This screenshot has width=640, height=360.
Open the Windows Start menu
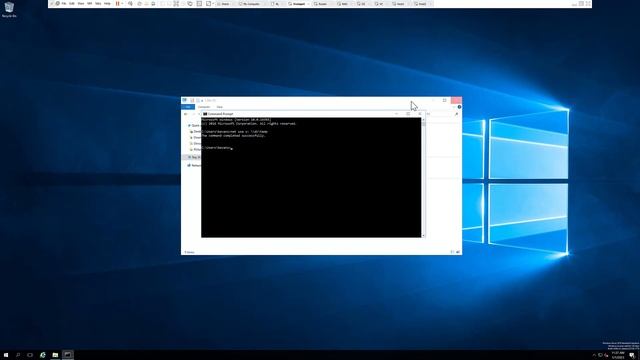tap(6, 355)
